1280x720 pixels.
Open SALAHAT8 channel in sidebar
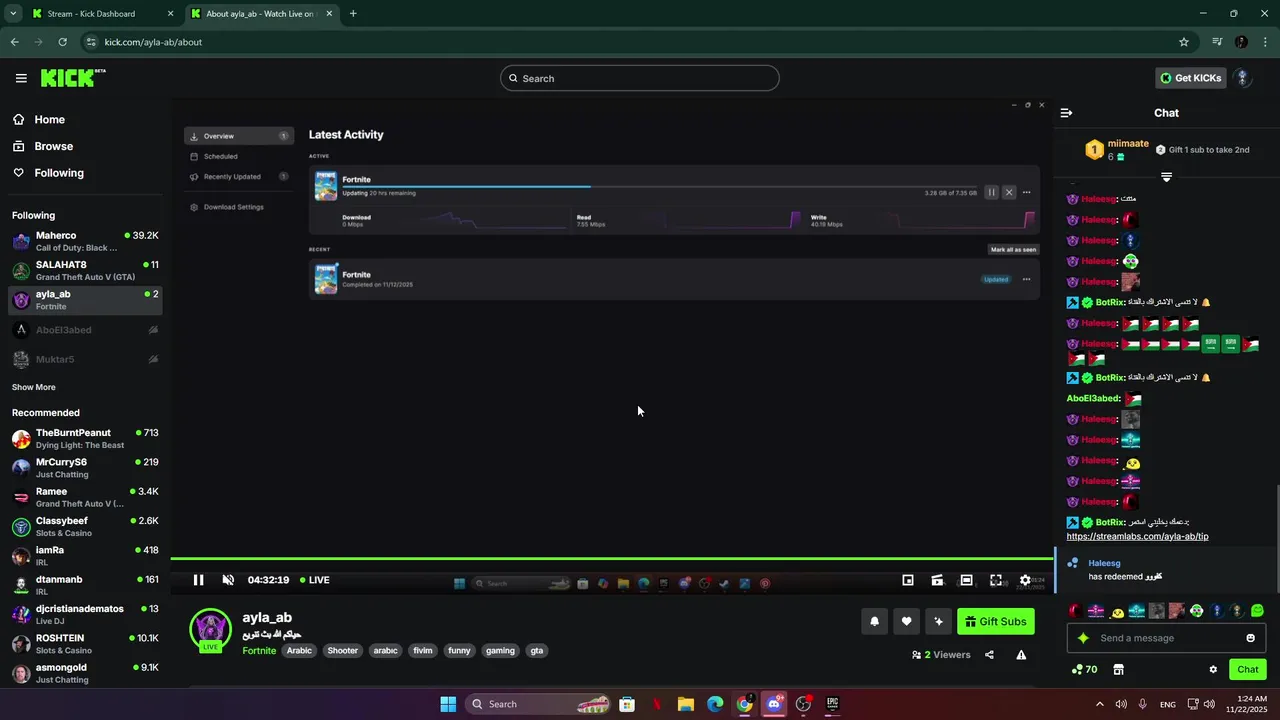[85, 271]
